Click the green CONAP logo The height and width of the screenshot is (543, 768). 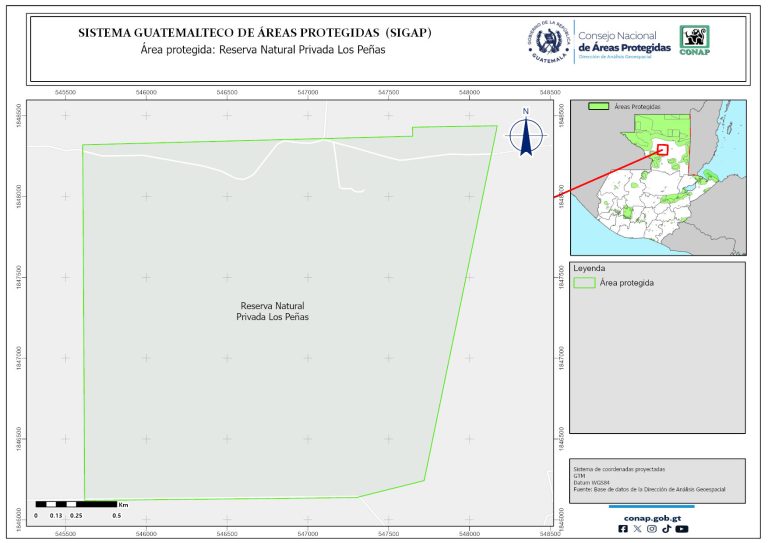[696, 41]
